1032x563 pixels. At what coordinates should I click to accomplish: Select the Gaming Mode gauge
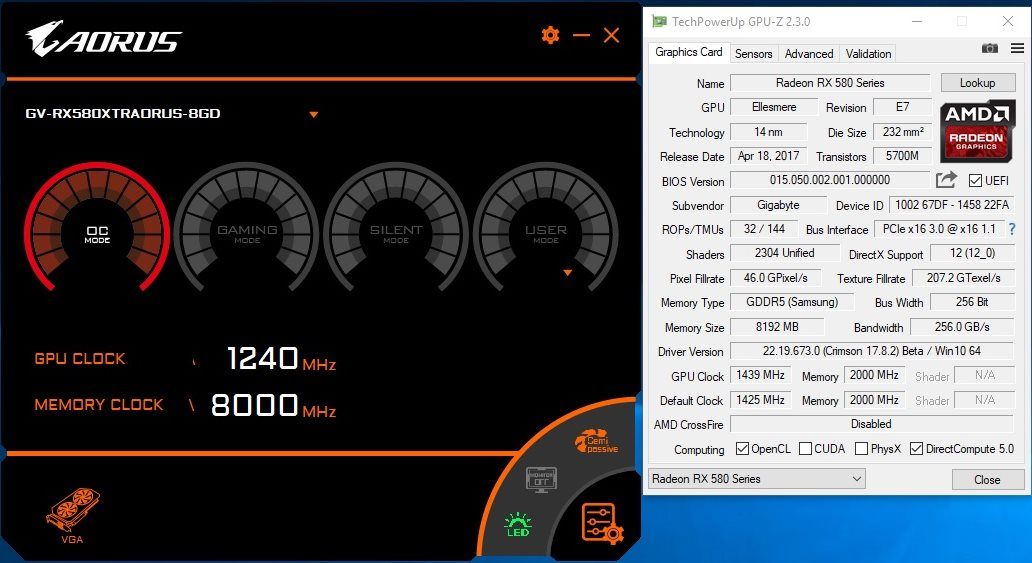pos(247,229)
